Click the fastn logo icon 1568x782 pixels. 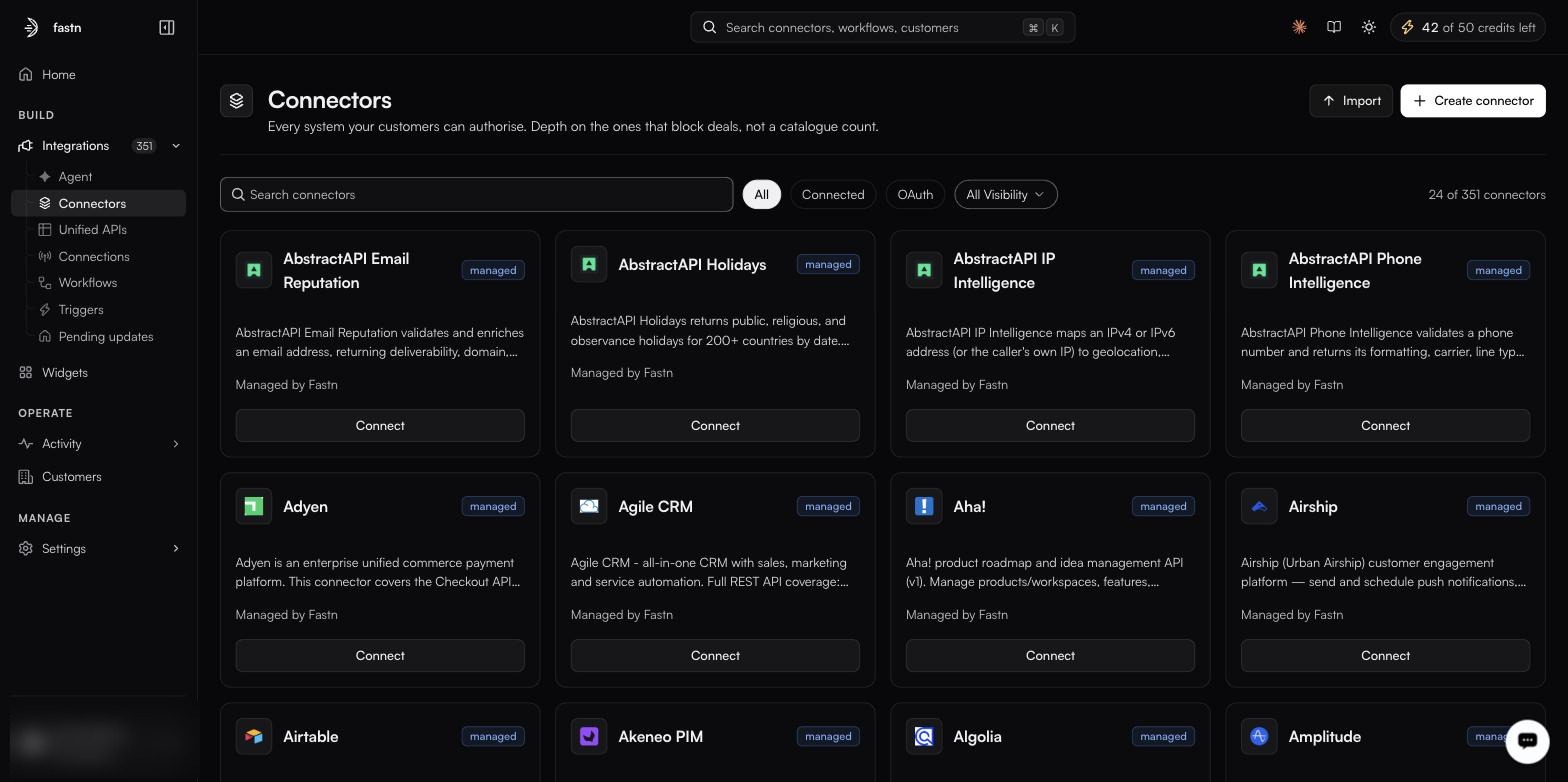coord(31,28)
